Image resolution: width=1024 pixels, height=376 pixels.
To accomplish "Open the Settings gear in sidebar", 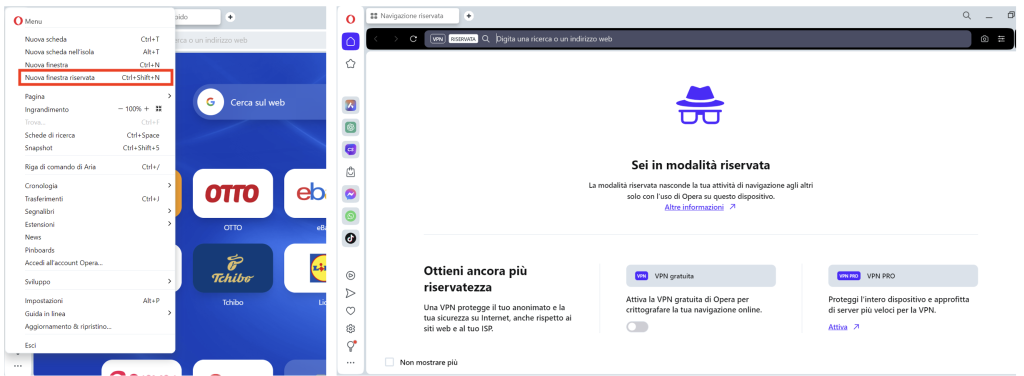I will [x=351, y=328].
